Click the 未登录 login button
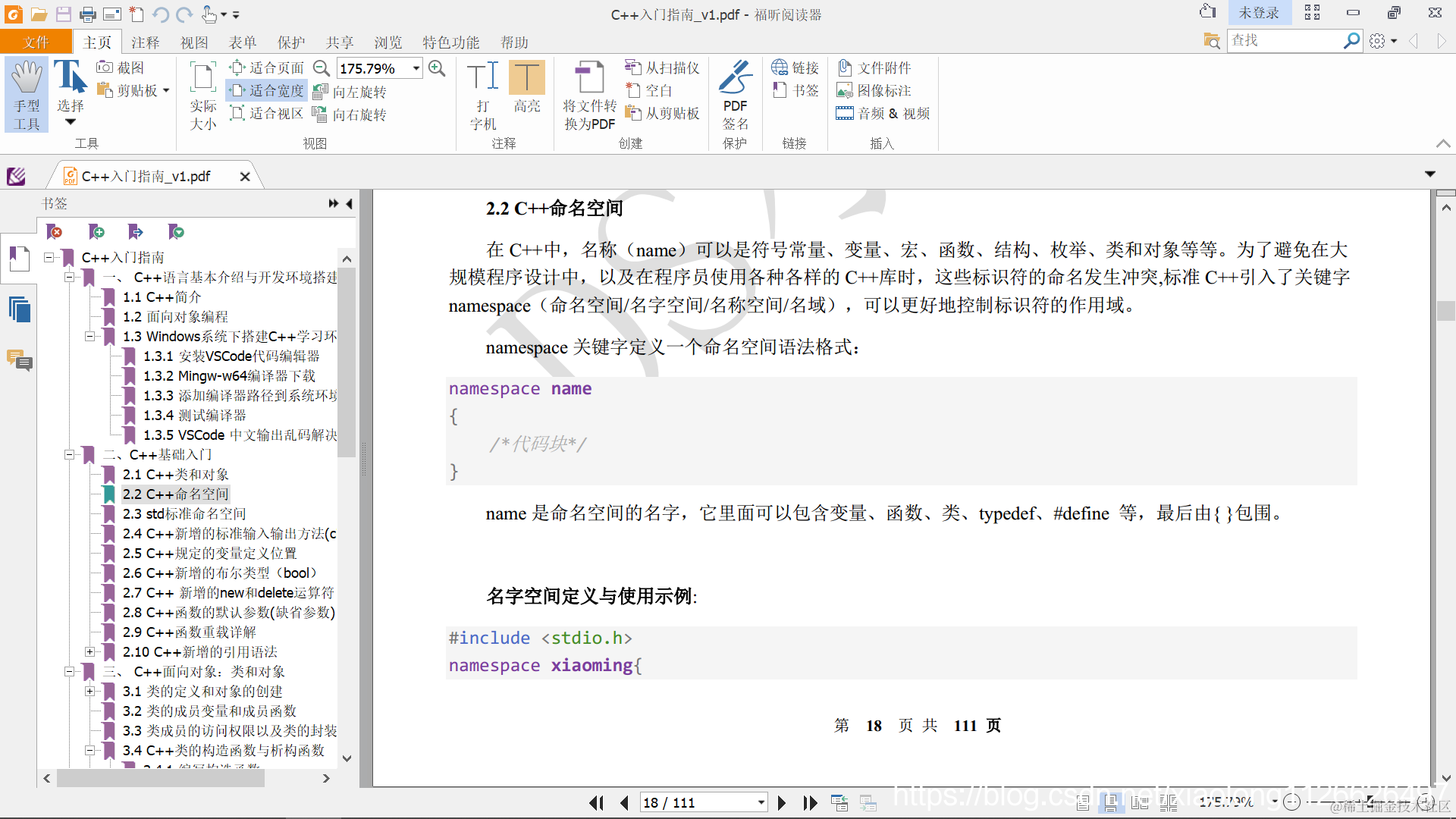1456x819 pixels. click(1258, 13)
